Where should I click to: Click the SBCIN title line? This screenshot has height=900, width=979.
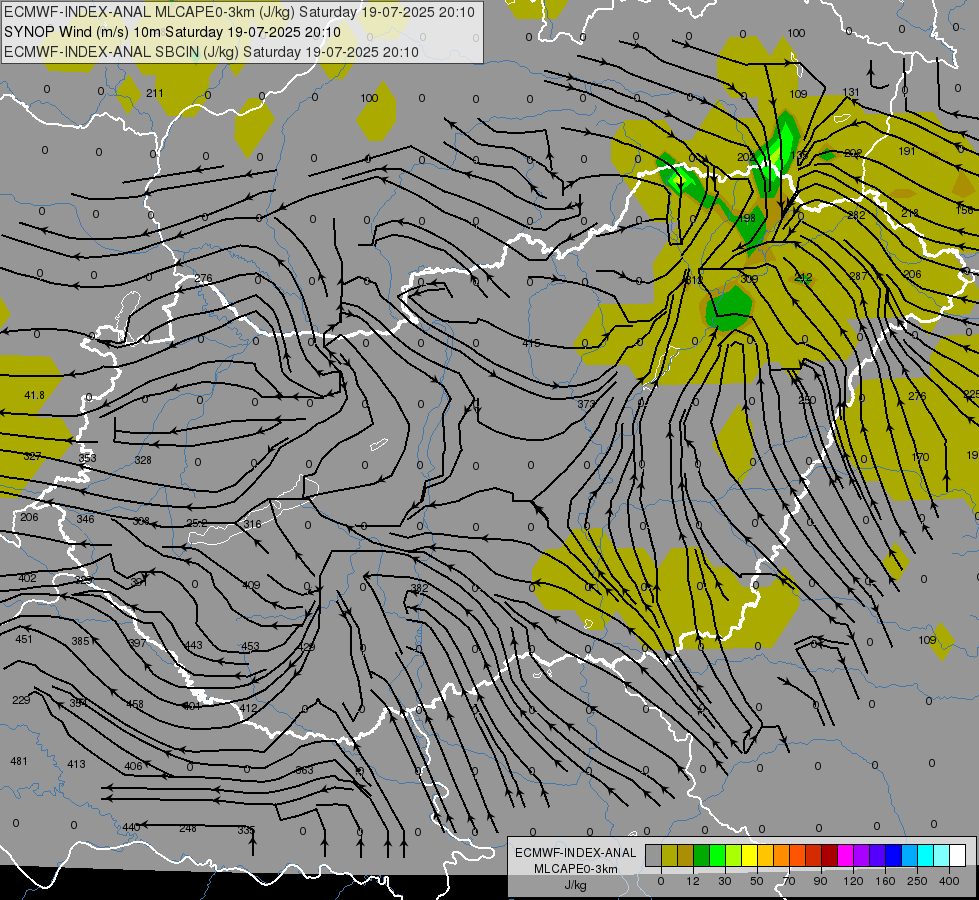point(211,52)
